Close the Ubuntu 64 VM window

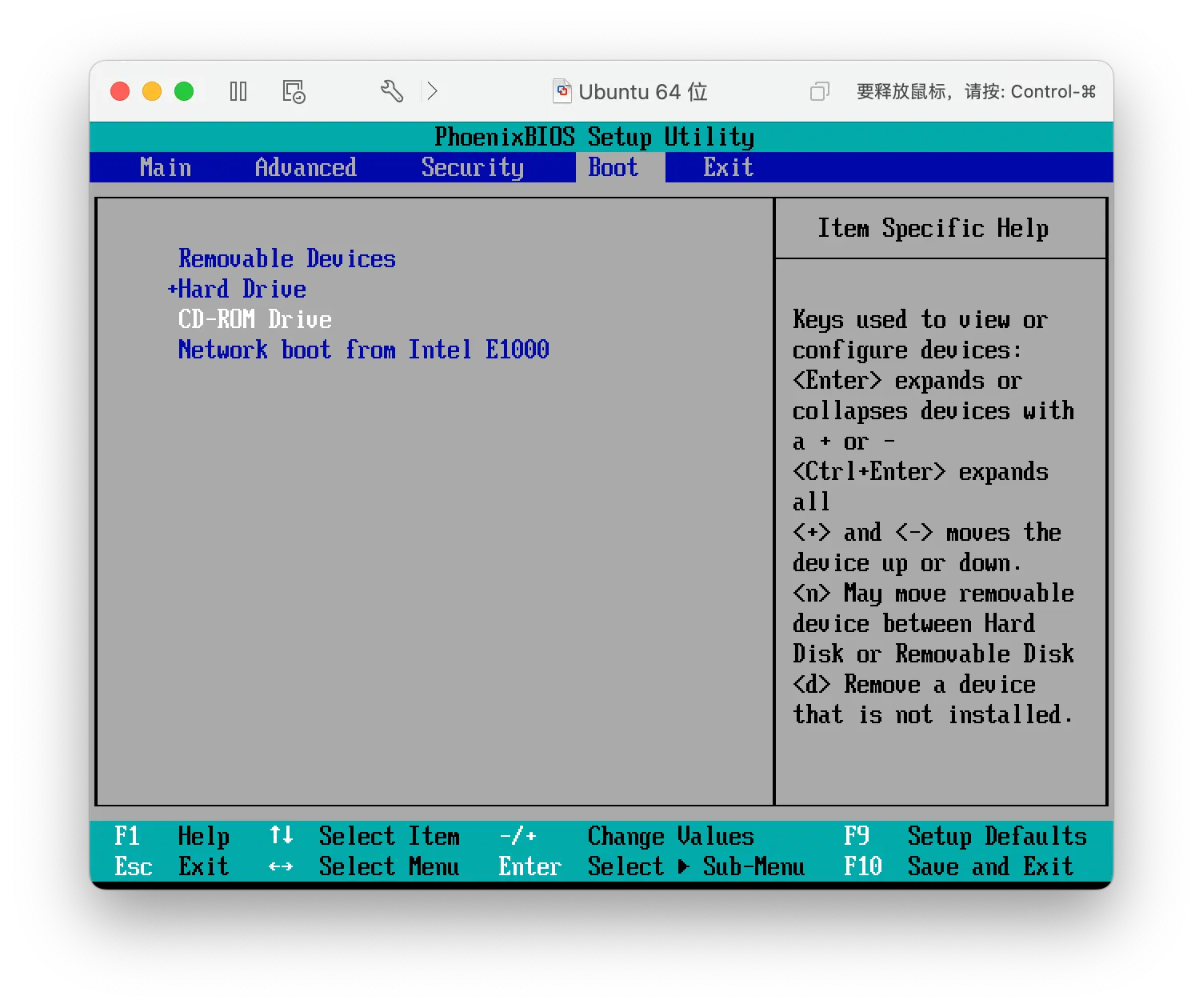(120, 91)
